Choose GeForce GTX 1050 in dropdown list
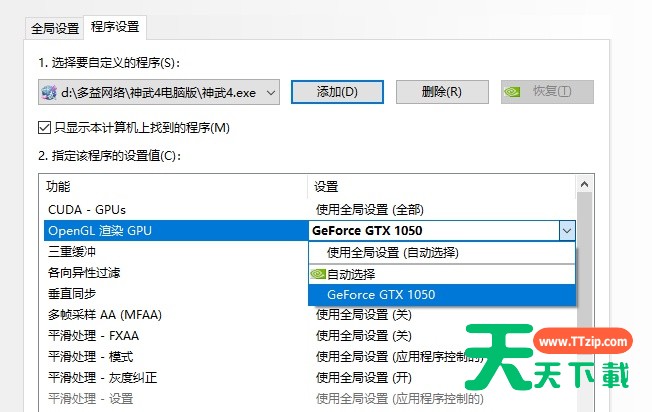The width and height of the screenshot is (652, 412). pyautogui.click(x=442, y=295)
